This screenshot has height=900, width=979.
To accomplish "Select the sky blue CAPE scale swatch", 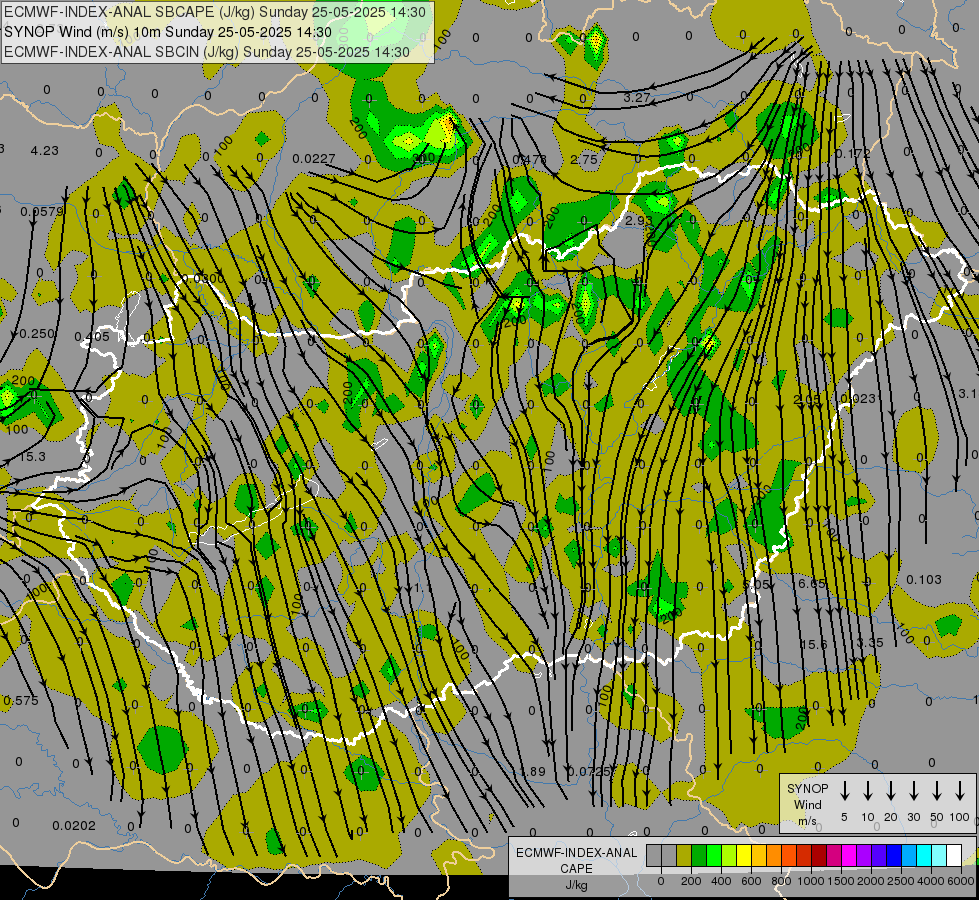I will [910, 856].
